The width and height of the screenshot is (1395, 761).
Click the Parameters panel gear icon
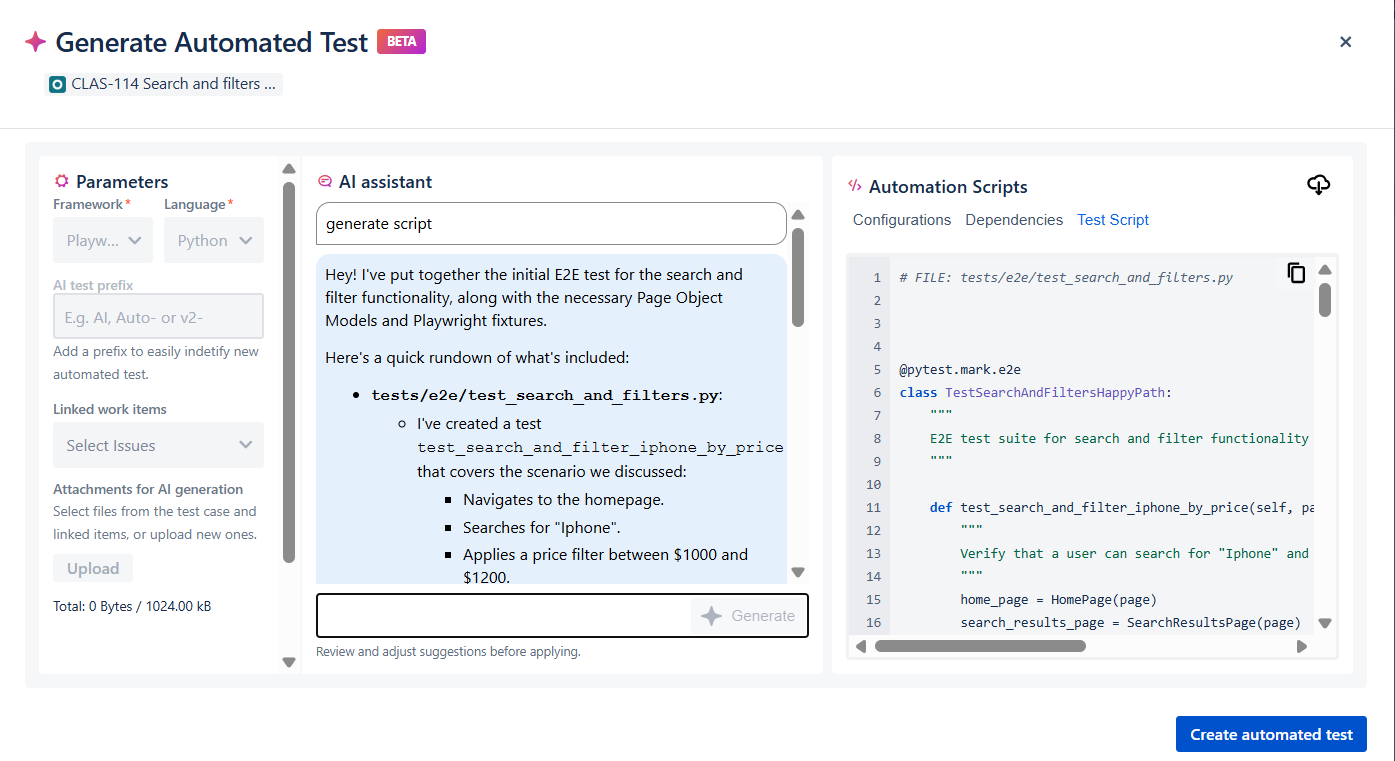[x=61, y=181]
